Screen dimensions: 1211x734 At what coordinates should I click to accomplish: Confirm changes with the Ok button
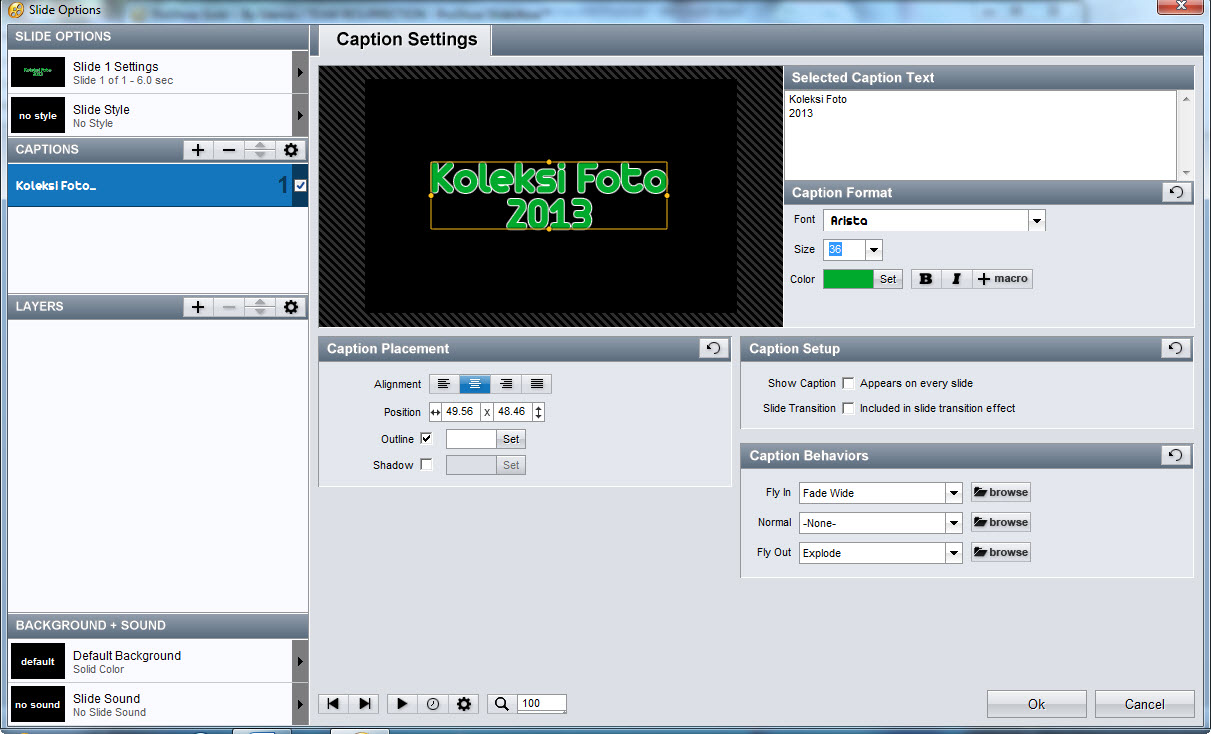[x=1036, y=703]
